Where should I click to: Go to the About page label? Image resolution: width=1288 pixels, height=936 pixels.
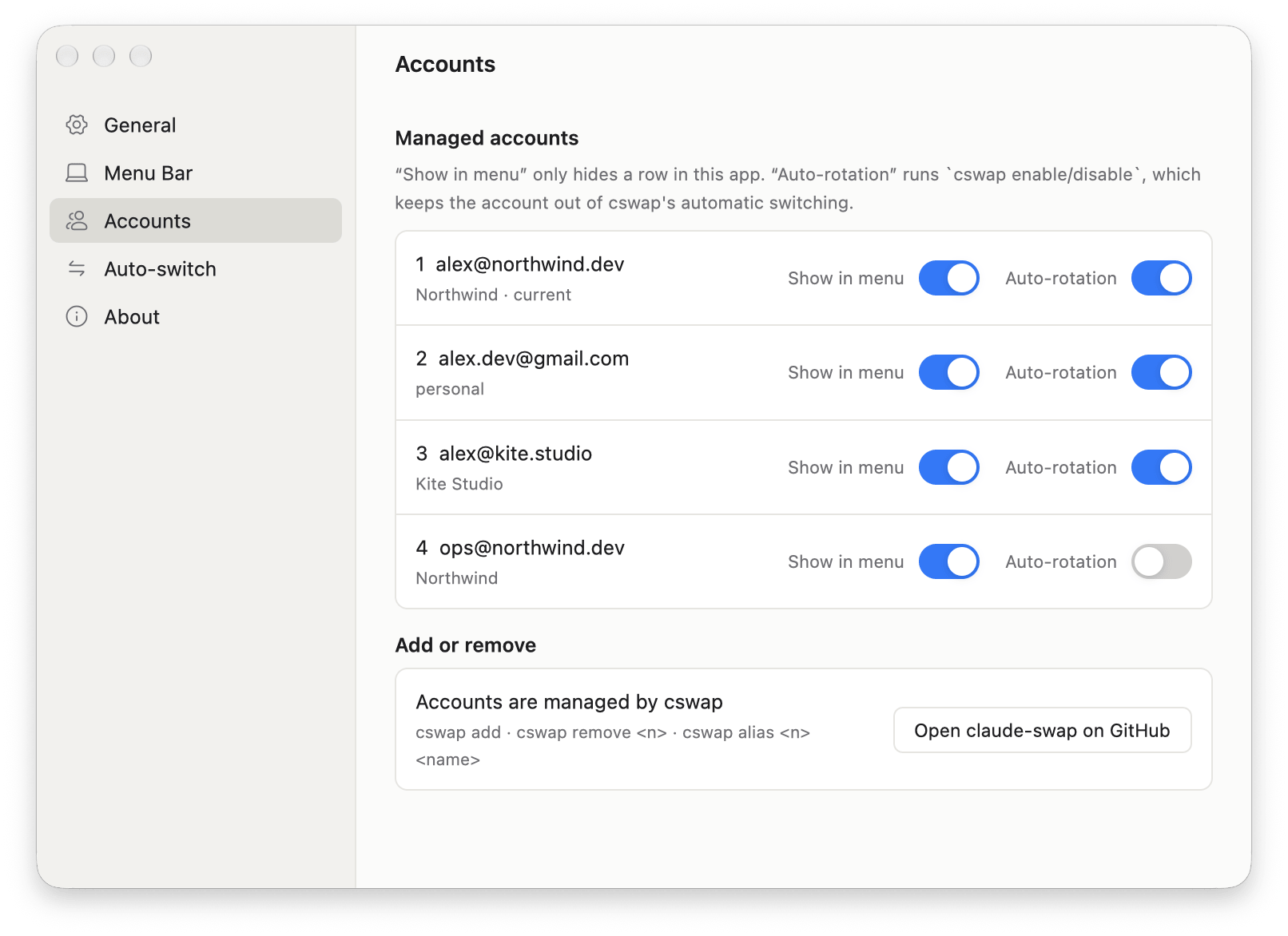[x=132, y=317]
